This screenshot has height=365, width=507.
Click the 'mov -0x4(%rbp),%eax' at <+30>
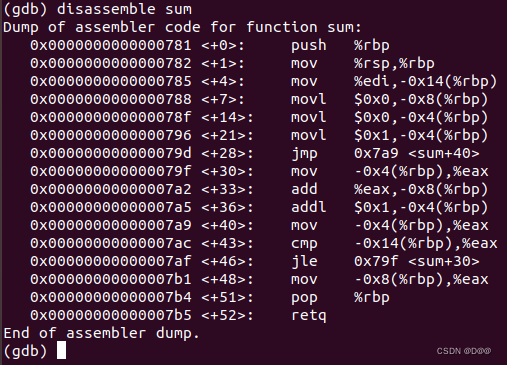[389, 172]
